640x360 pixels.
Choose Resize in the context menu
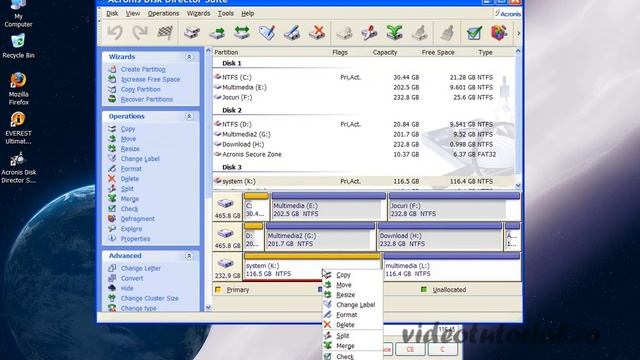tap(353, 295)
